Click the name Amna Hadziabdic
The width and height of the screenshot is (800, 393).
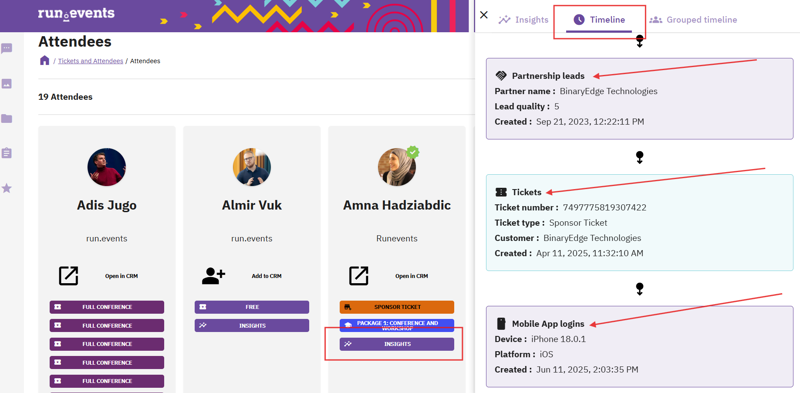(x=397, y=205)
